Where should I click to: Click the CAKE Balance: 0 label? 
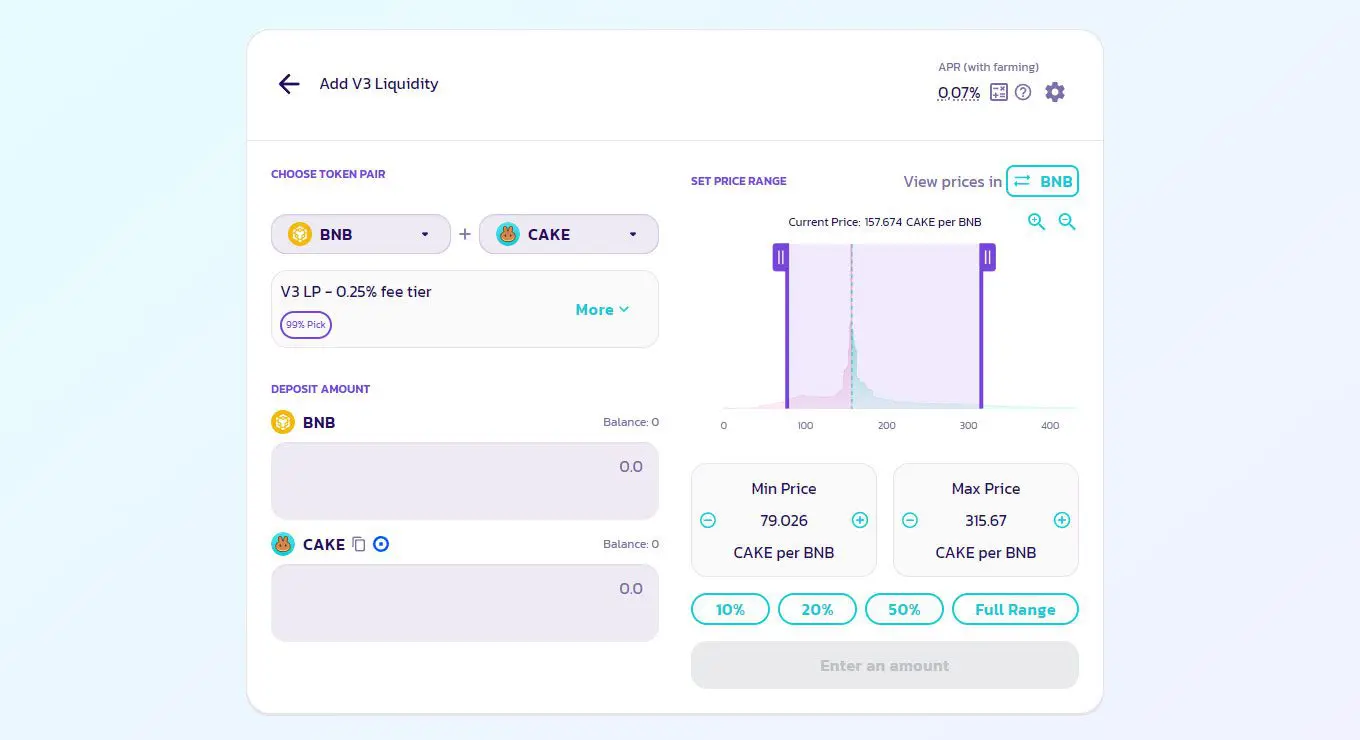pyautogui.click(x=631, y=544)
